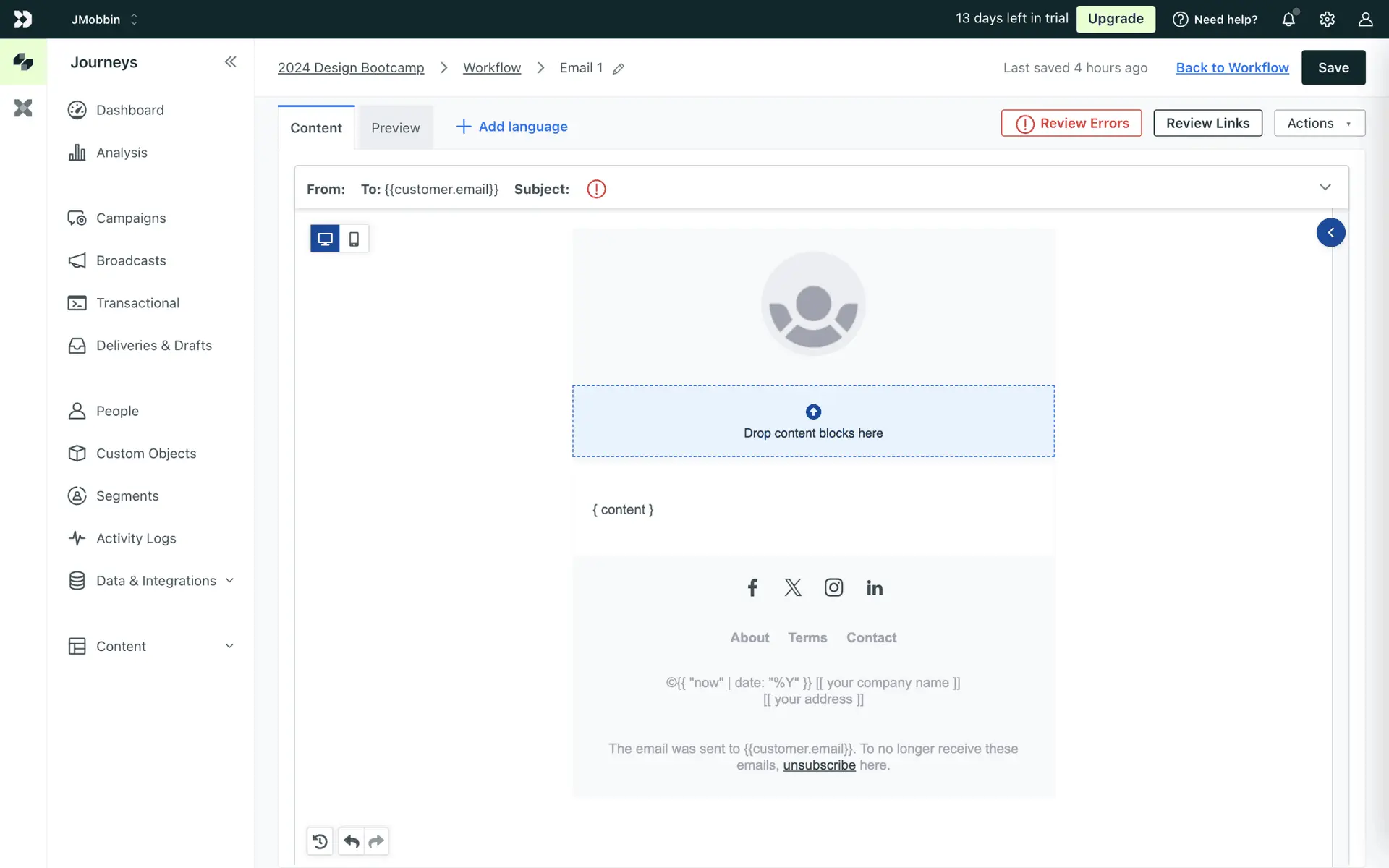Switch to the Preview tab
Viewport: 1389px width, 868px height.
point(395,128)
